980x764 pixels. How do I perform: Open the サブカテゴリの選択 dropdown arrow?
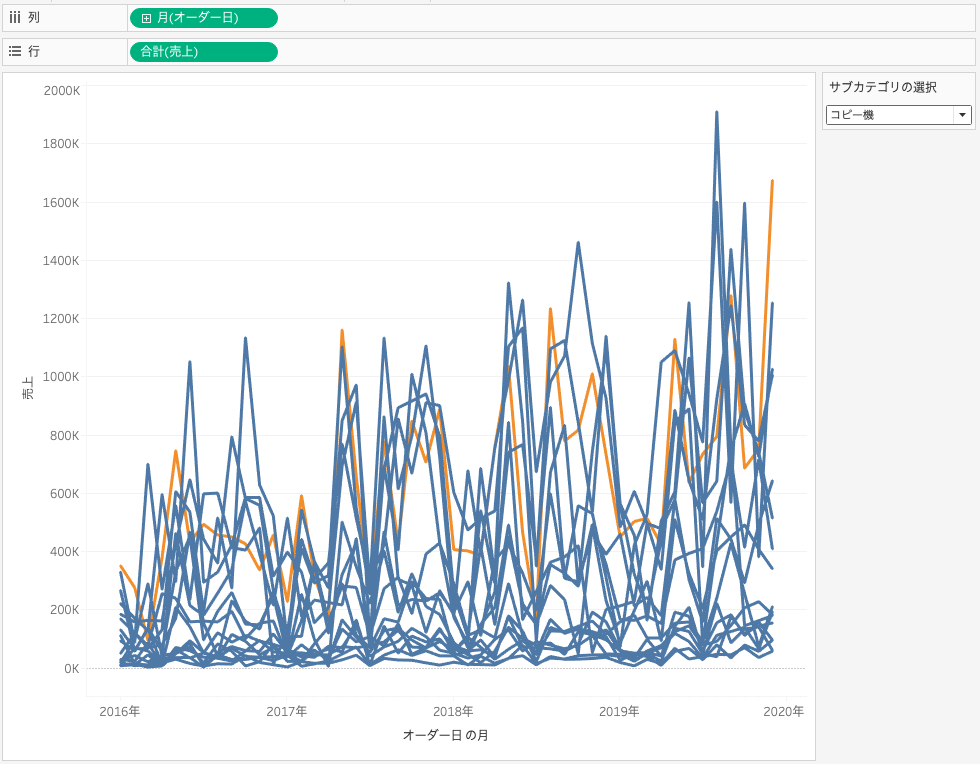(962, 115)
